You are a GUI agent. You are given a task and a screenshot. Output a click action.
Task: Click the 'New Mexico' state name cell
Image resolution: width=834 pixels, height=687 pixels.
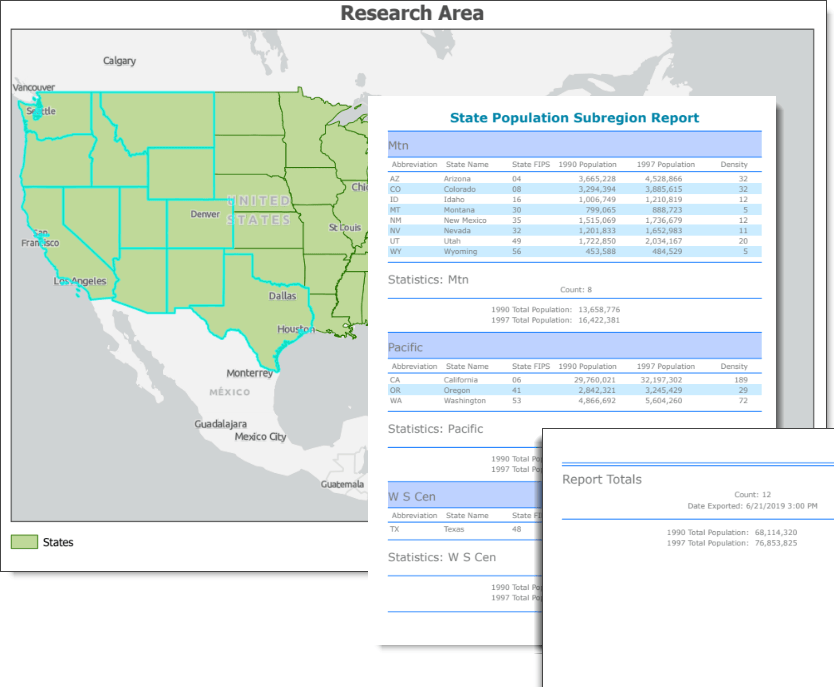465,220
